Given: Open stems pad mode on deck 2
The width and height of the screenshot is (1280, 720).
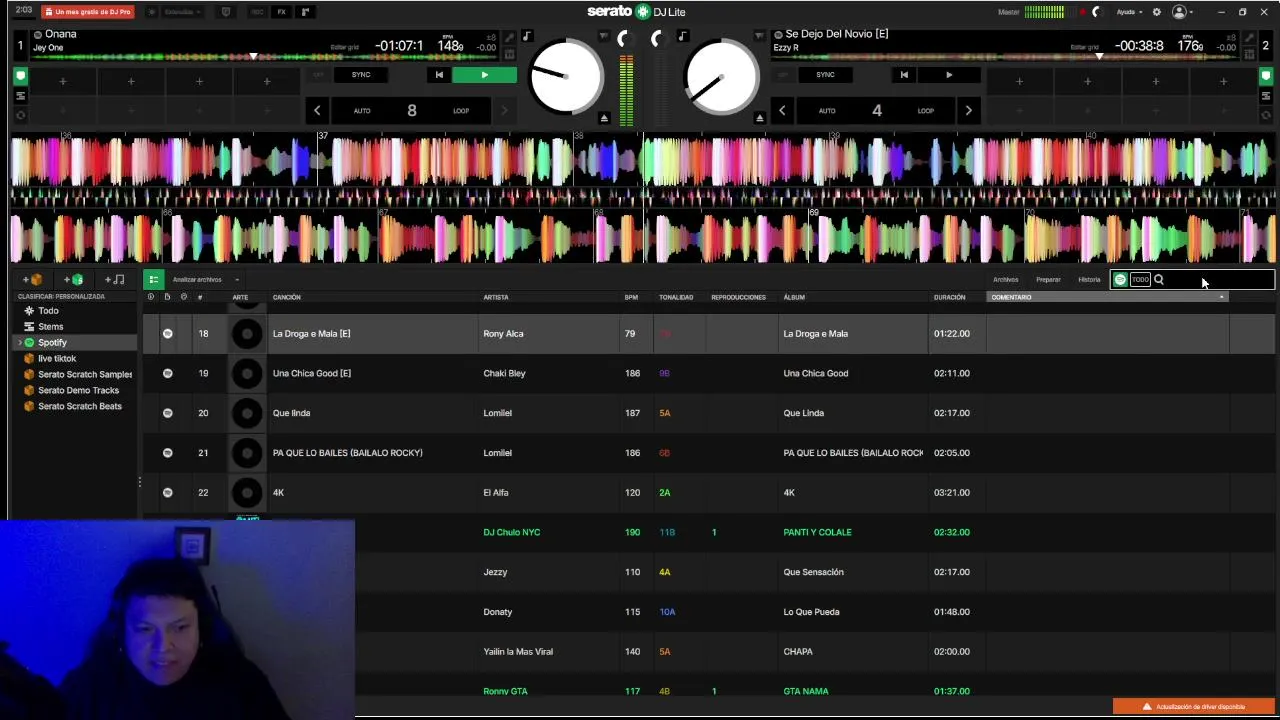Looking at the screenshot, I should [1265, 96].
